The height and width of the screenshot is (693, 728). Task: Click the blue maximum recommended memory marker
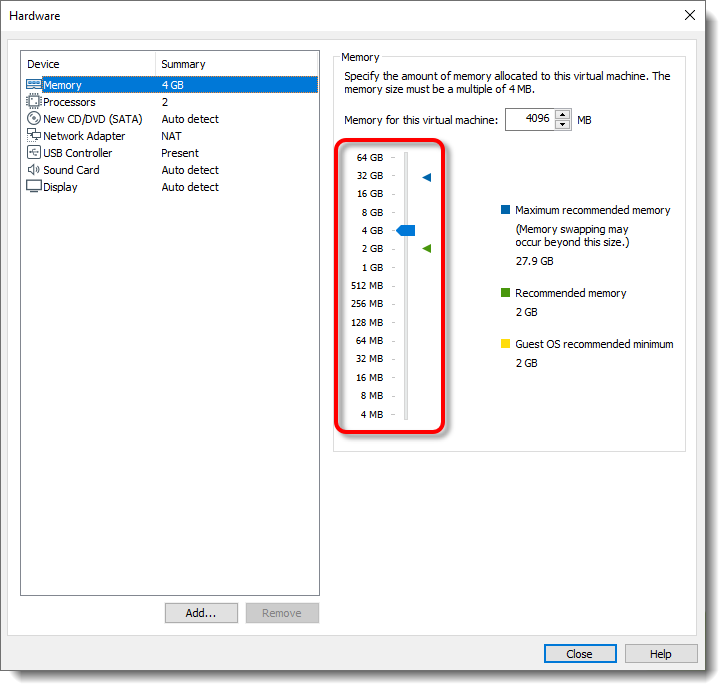coord(426,177)
